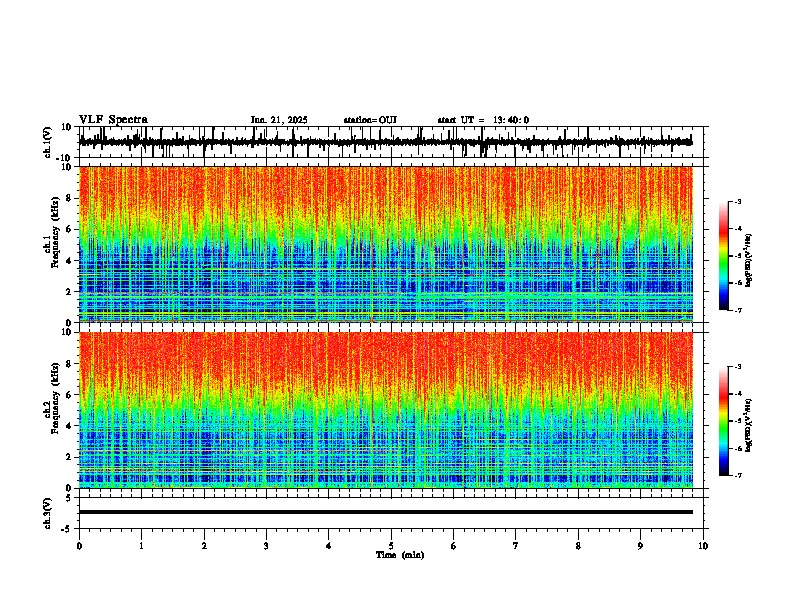
Task: Click the ch.2 colorbar tick label "-7"
Action: (x=737, y=475)
